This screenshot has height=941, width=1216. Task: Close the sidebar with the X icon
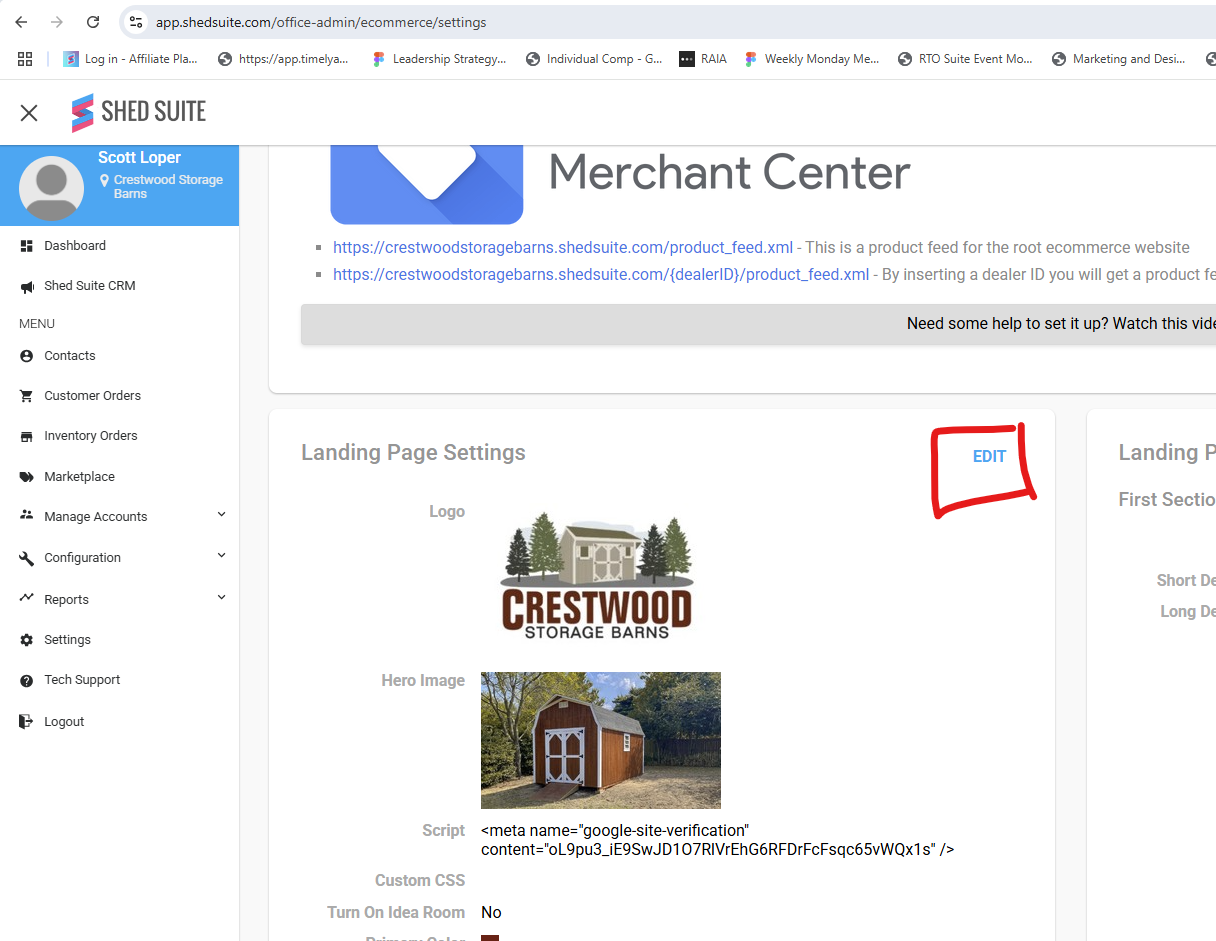pyautogui.click(x=29, y=113)
